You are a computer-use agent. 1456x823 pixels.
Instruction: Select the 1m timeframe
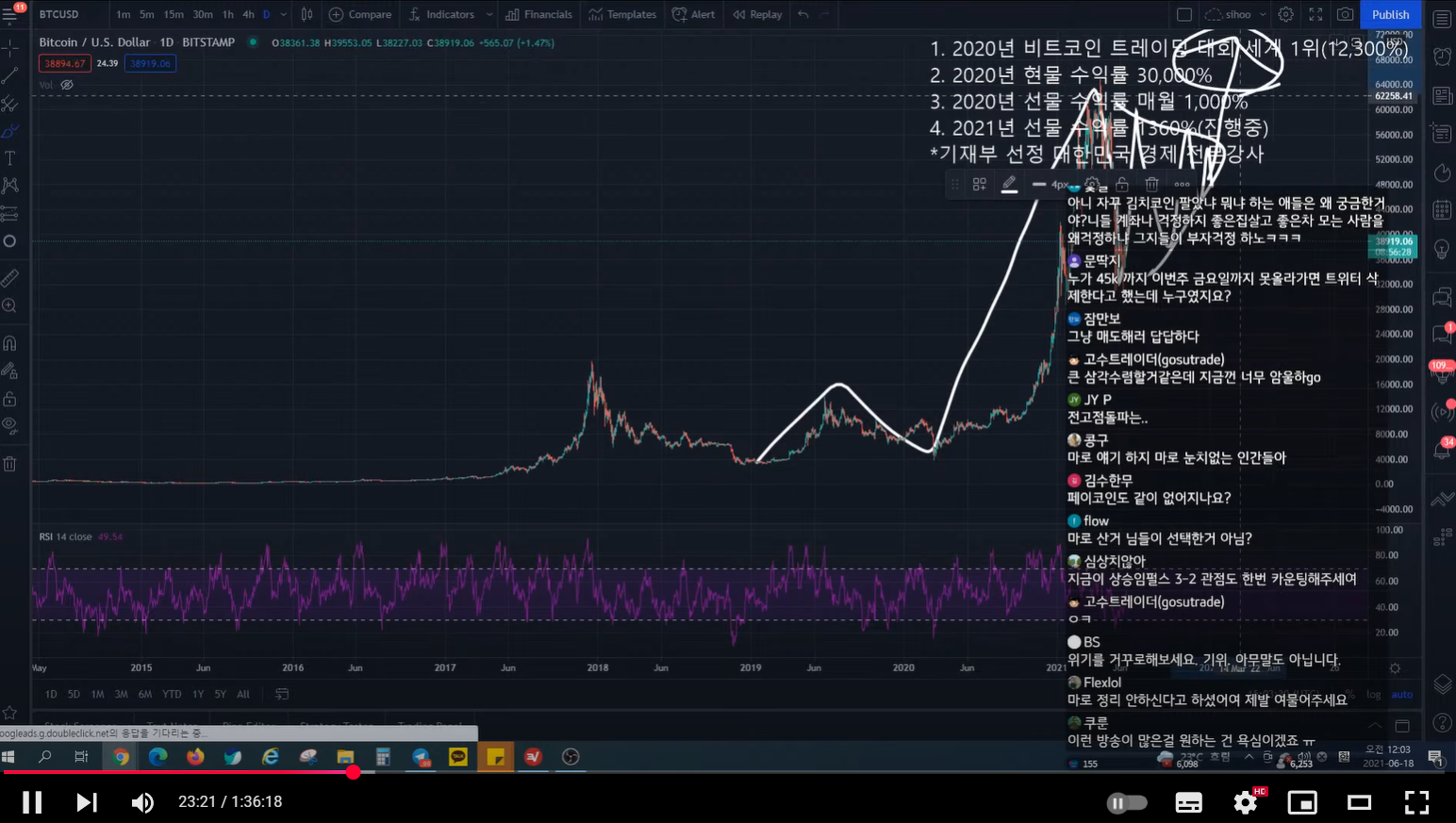pos(124,14)
